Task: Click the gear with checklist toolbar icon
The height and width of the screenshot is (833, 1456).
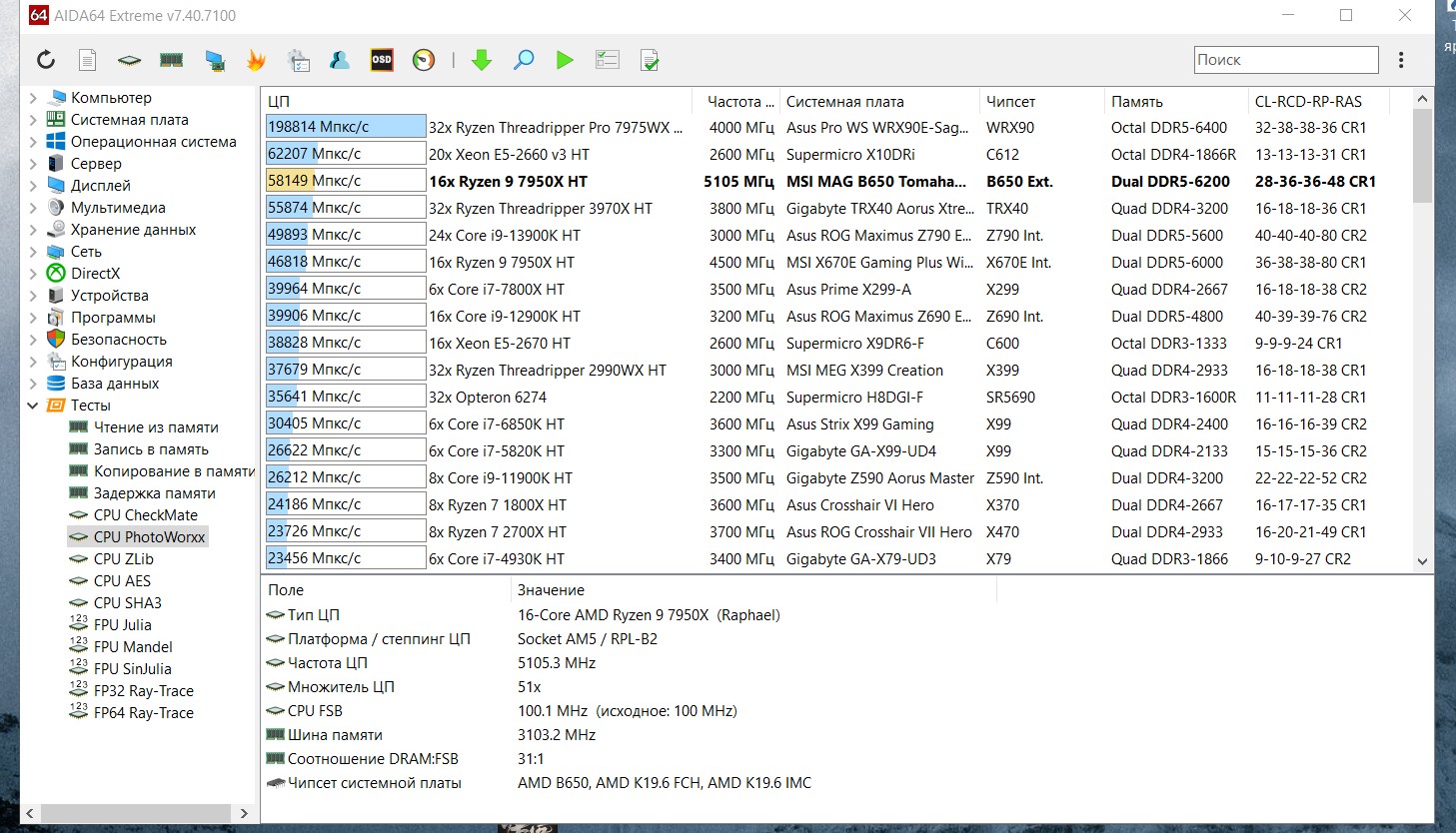Action: point(298,60)
